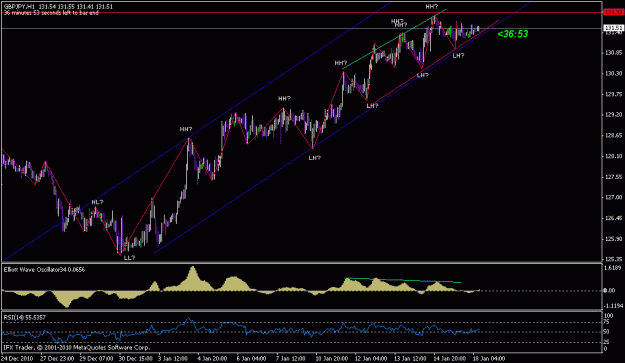The width and height of the screenshot is (625, 363).
Task: Click the 129.20 price scale label
Action: tap(613, 115)
